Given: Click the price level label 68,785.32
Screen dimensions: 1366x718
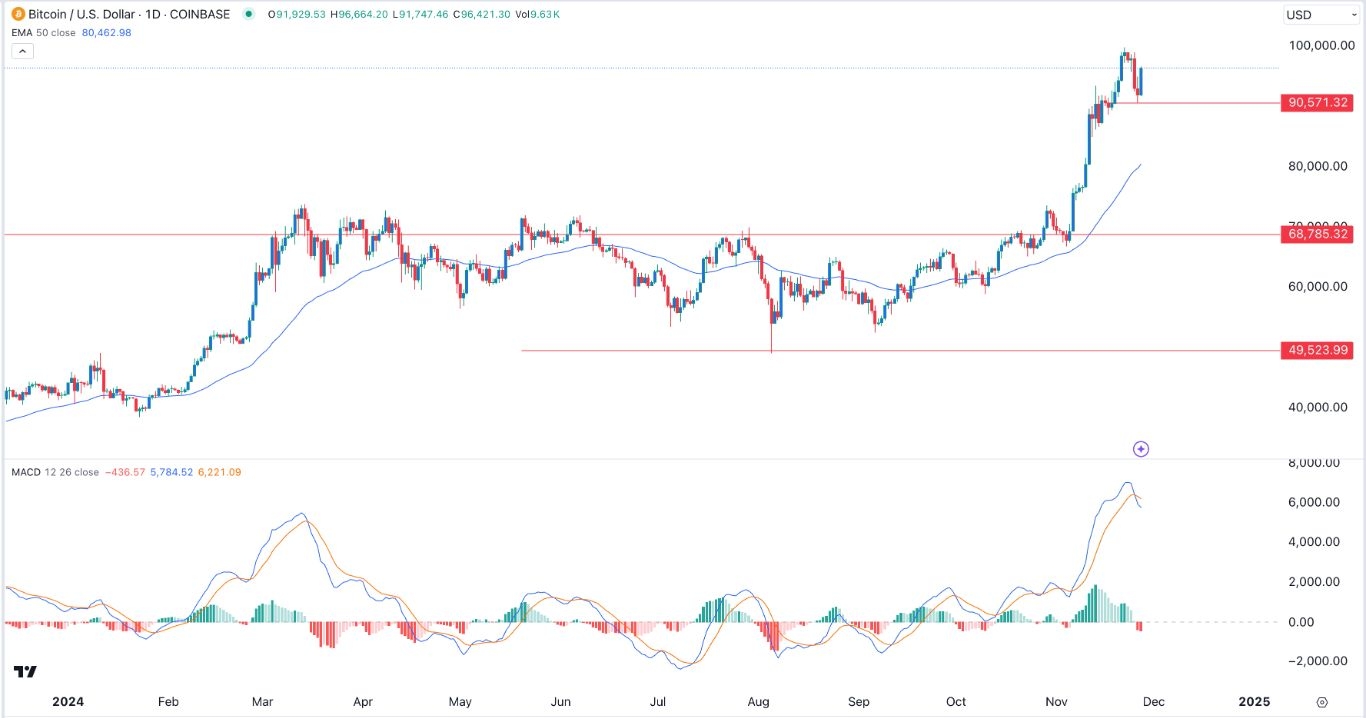Looking at the screenshot, I should point(1316,234).
